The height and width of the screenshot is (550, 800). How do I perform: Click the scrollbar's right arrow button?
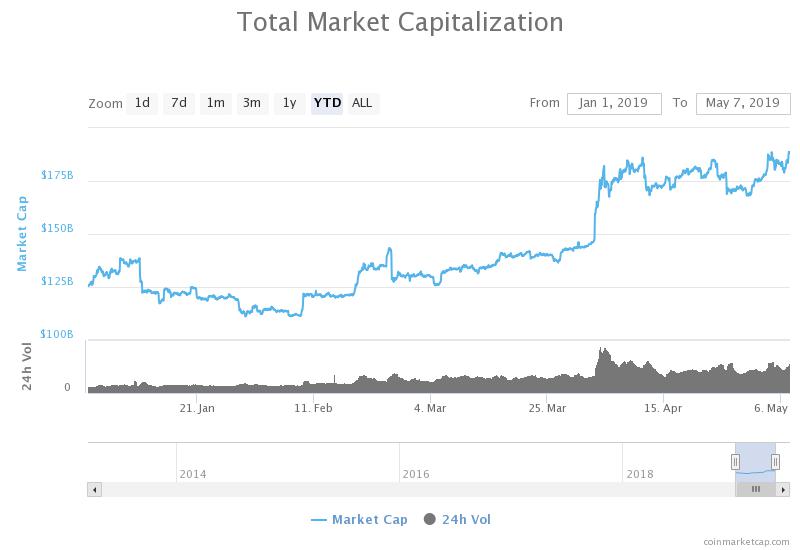click(783, 489)
